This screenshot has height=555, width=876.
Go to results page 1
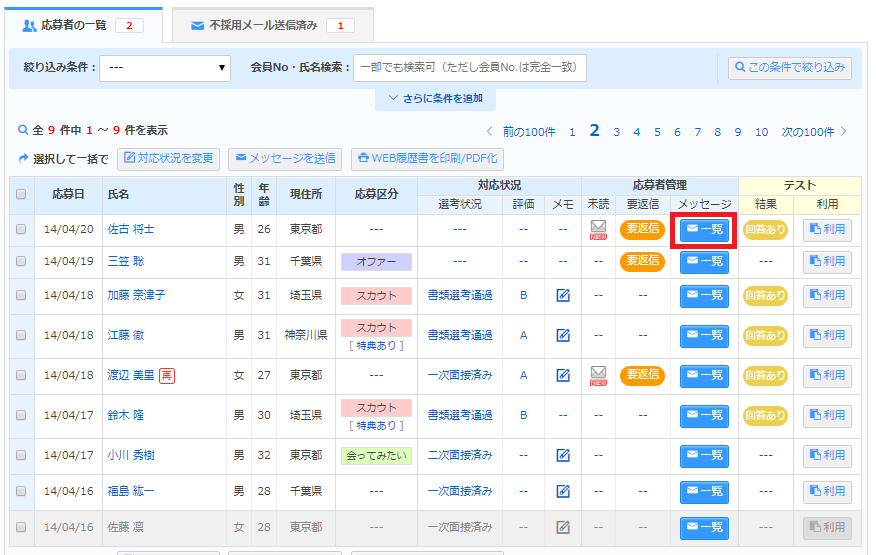click(x=572, y=132)
